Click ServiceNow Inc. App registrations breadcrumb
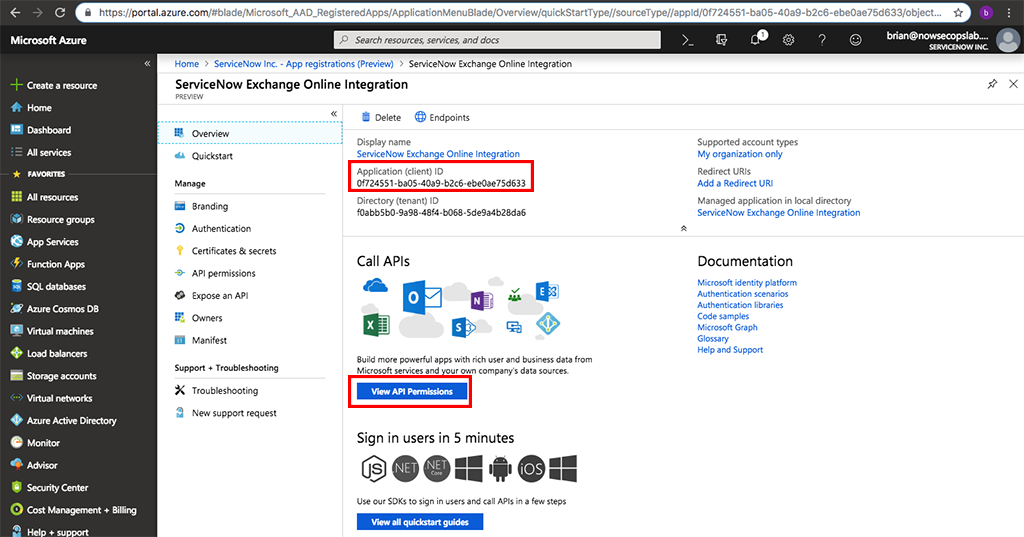 point(304,64)
